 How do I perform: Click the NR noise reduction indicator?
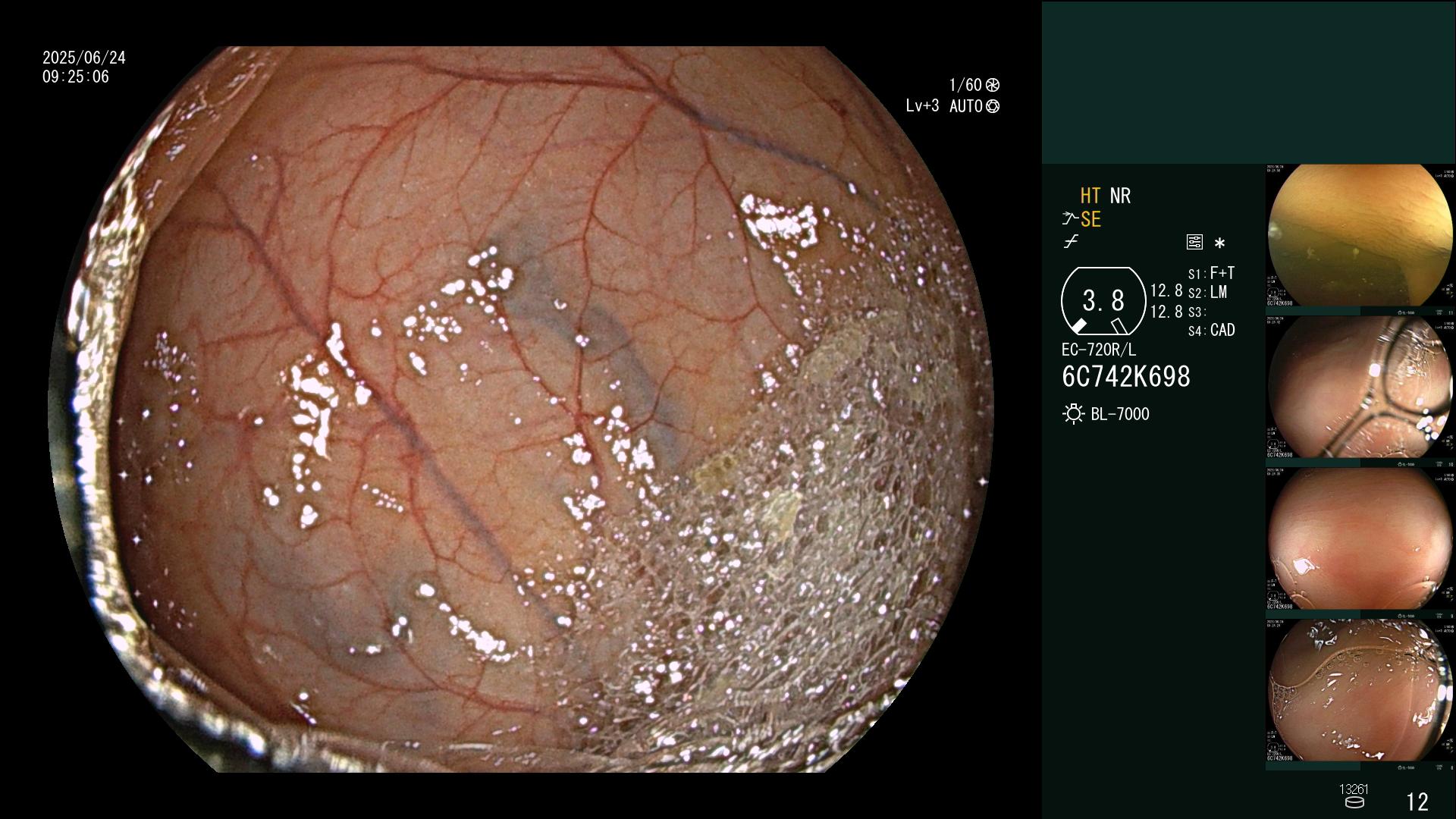(x=1120, y=196)
